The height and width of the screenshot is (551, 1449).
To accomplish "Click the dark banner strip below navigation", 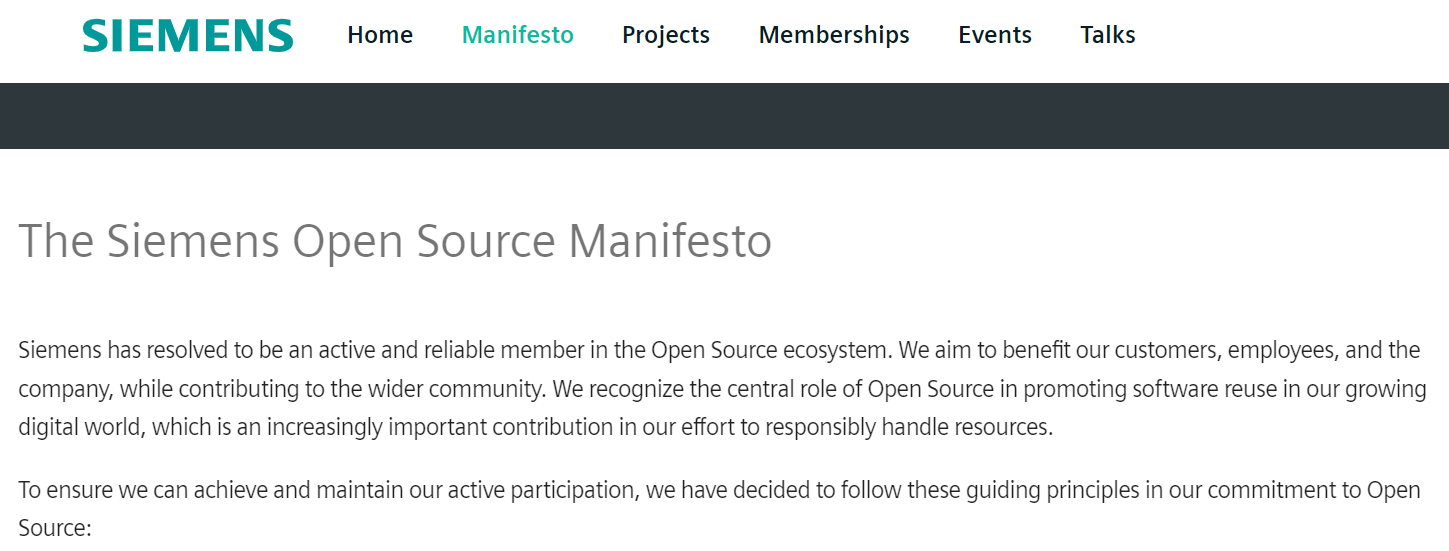I will point(724,116).
